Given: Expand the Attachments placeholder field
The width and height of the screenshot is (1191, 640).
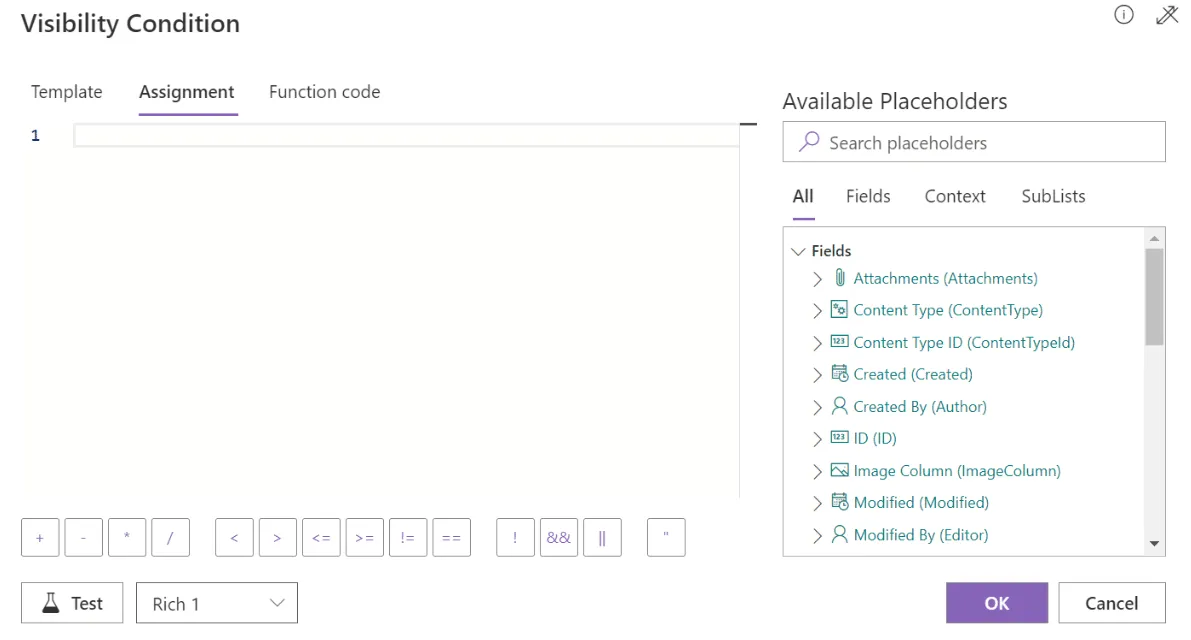Looking at the screenshot, I should [x=817, y=278].
